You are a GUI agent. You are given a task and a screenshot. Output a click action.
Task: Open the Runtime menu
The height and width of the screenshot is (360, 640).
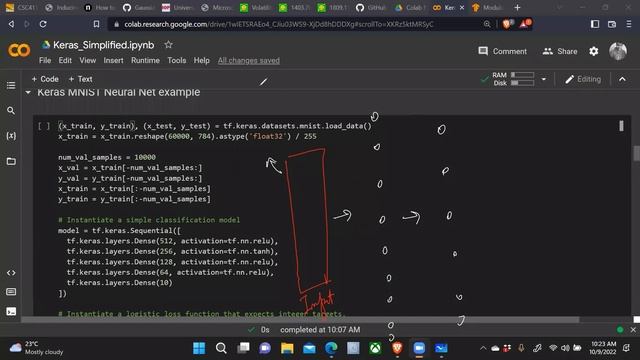pyautogui.click(x=145, y=60)
